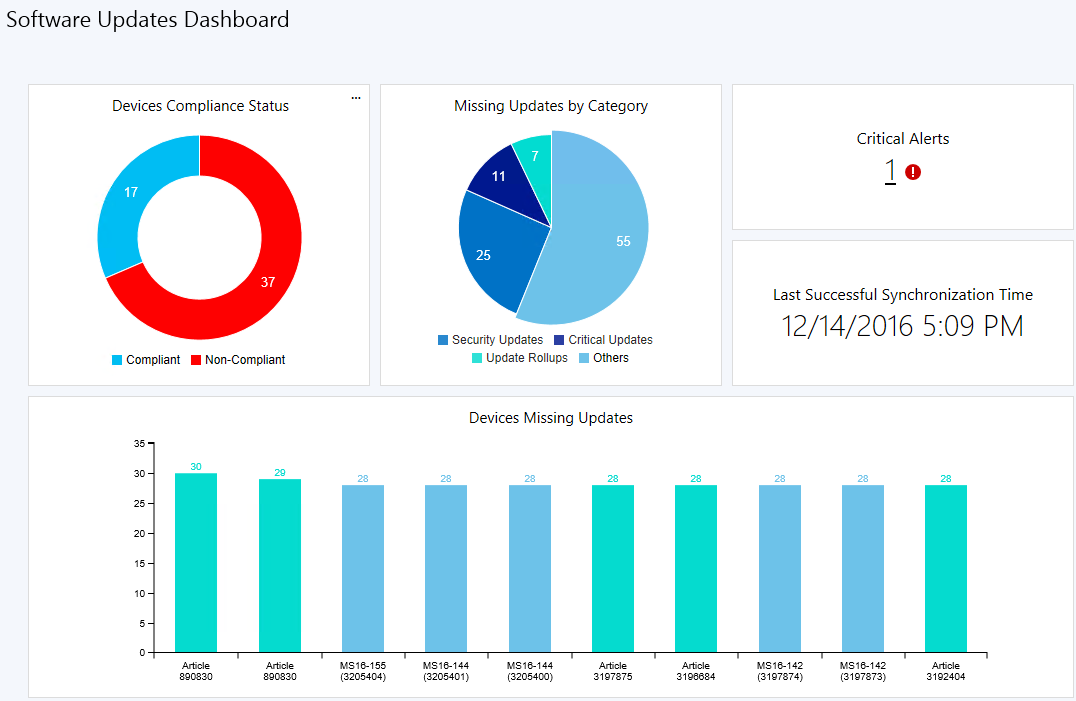The height and width of the screenshot is (701, 1076).
Task: Toggle the Update Rollups legend entry
Action: click(519, 358)
